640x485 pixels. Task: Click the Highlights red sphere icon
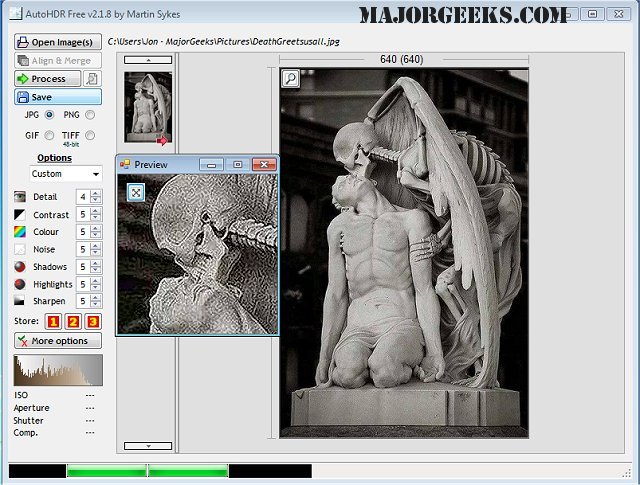point(20,284)
